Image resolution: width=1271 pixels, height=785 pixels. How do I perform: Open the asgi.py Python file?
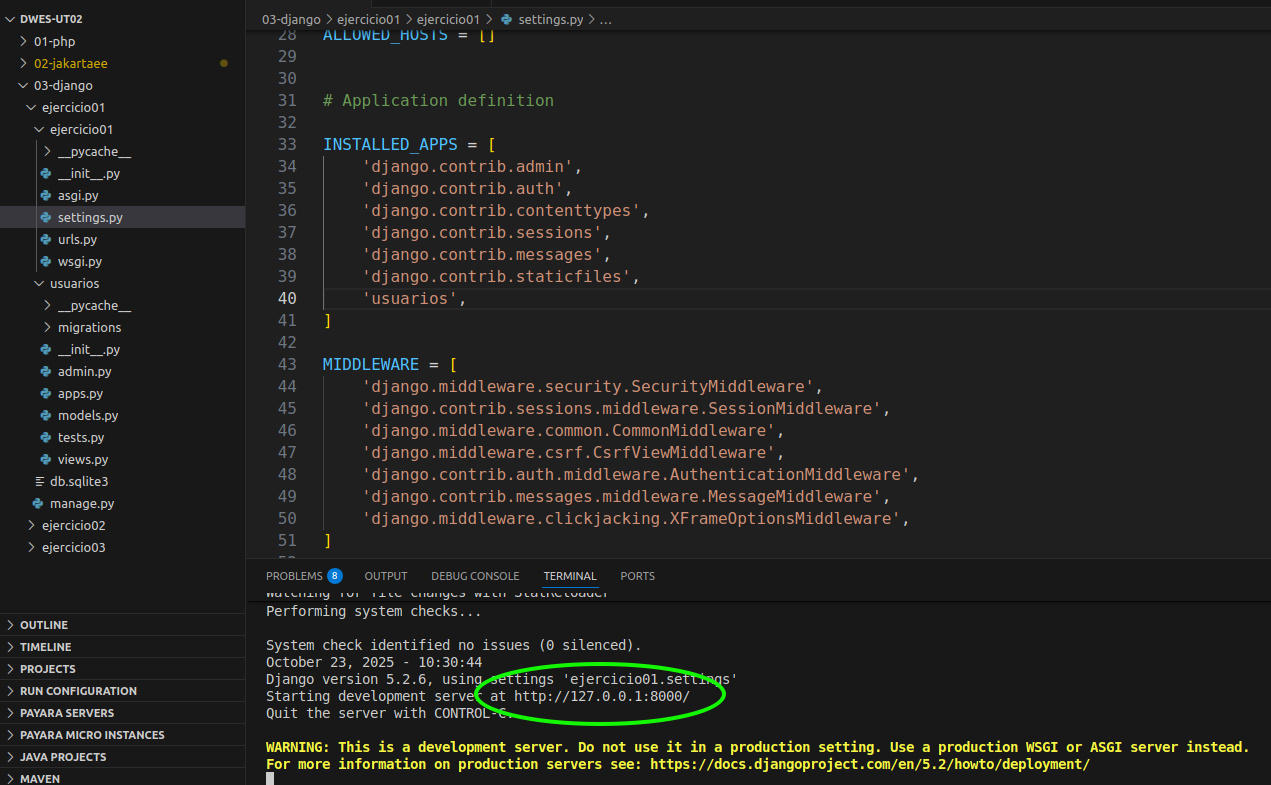(x=78, y=195)
